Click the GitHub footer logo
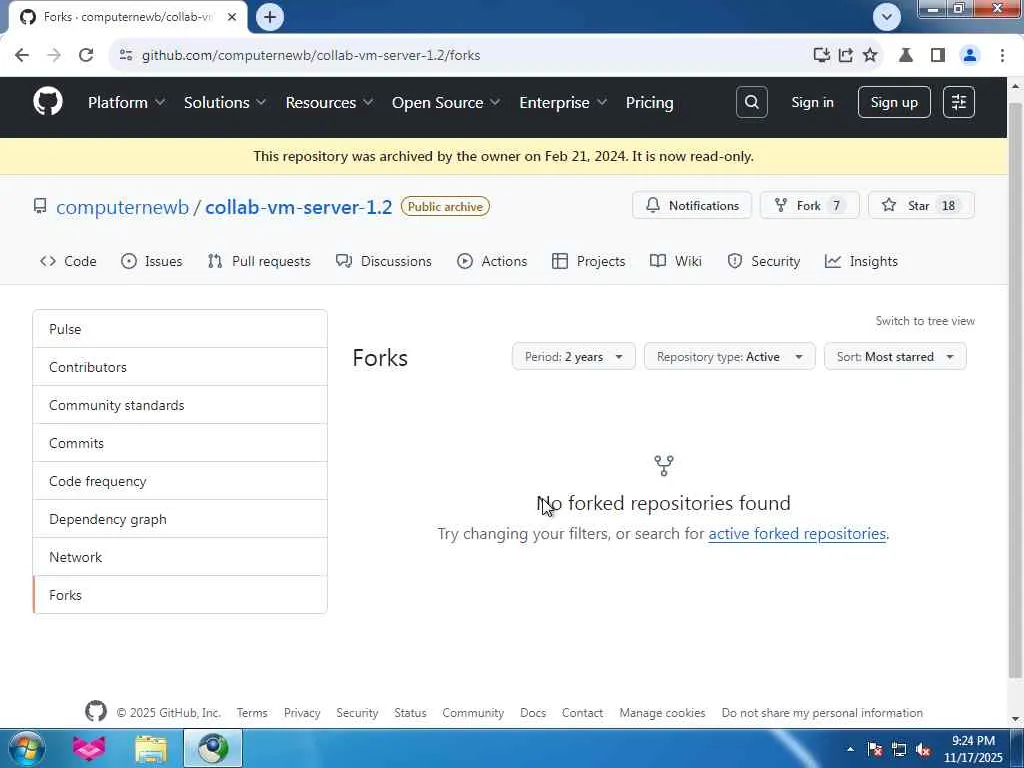This screenshot has width=1024, height=768. (x=96, y=711)
